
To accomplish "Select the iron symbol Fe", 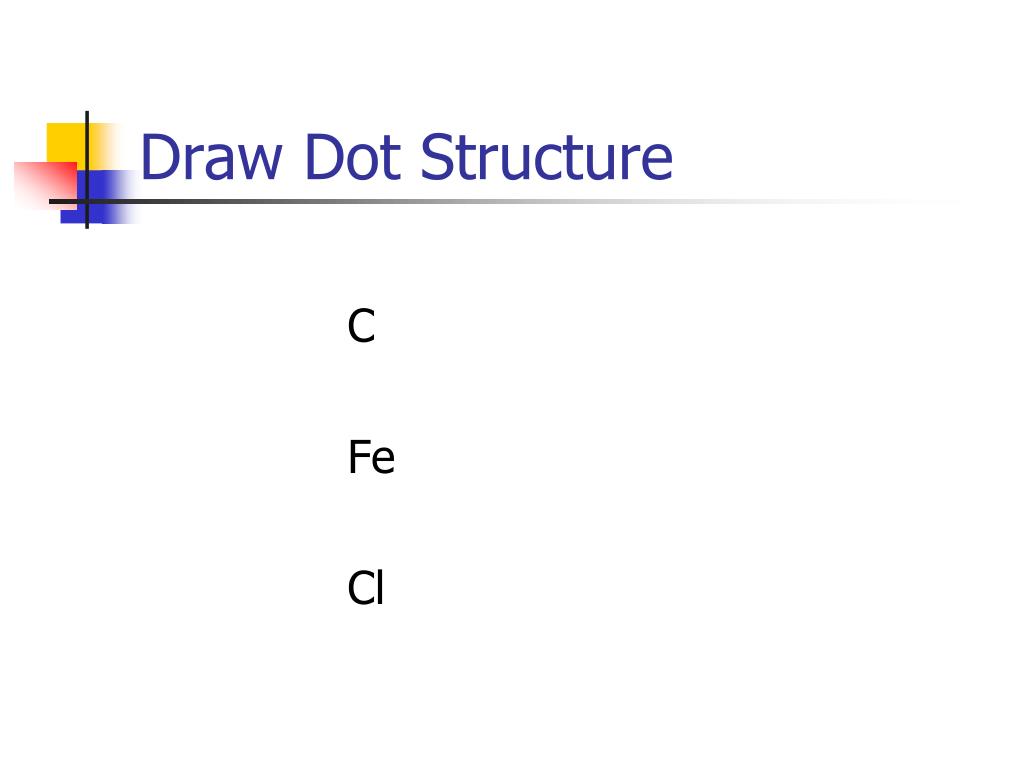I will pos(371,457).
